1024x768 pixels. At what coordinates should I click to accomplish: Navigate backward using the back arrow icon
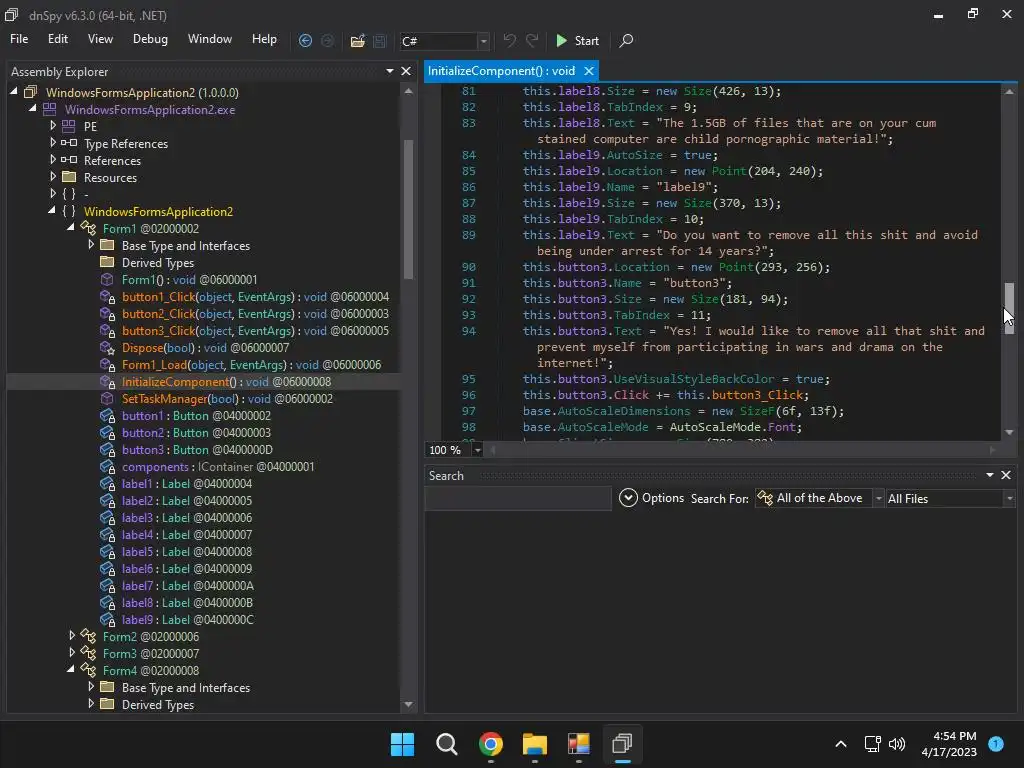click(x=305, y=40)
